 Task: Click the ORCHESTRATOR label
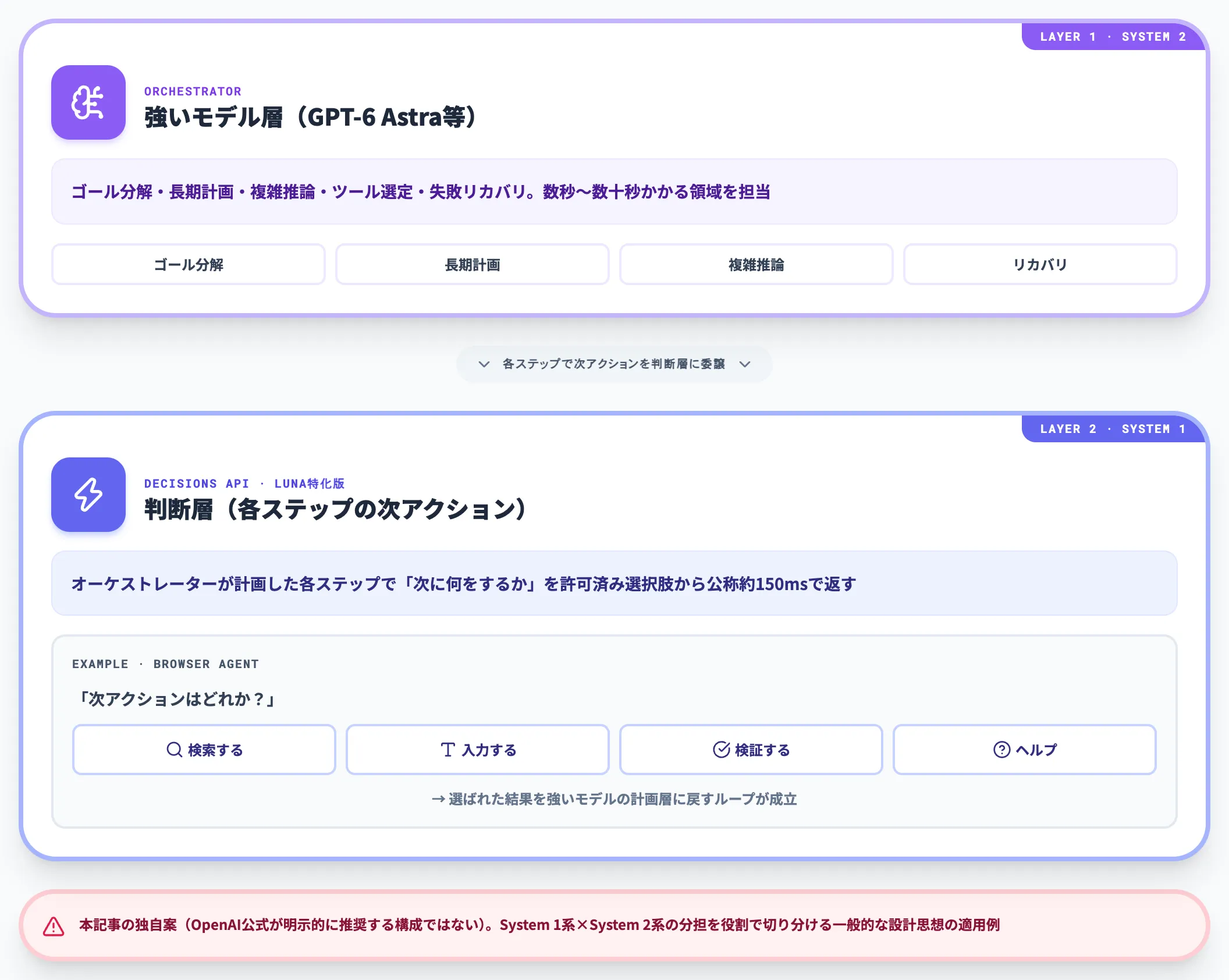[193, 91]
